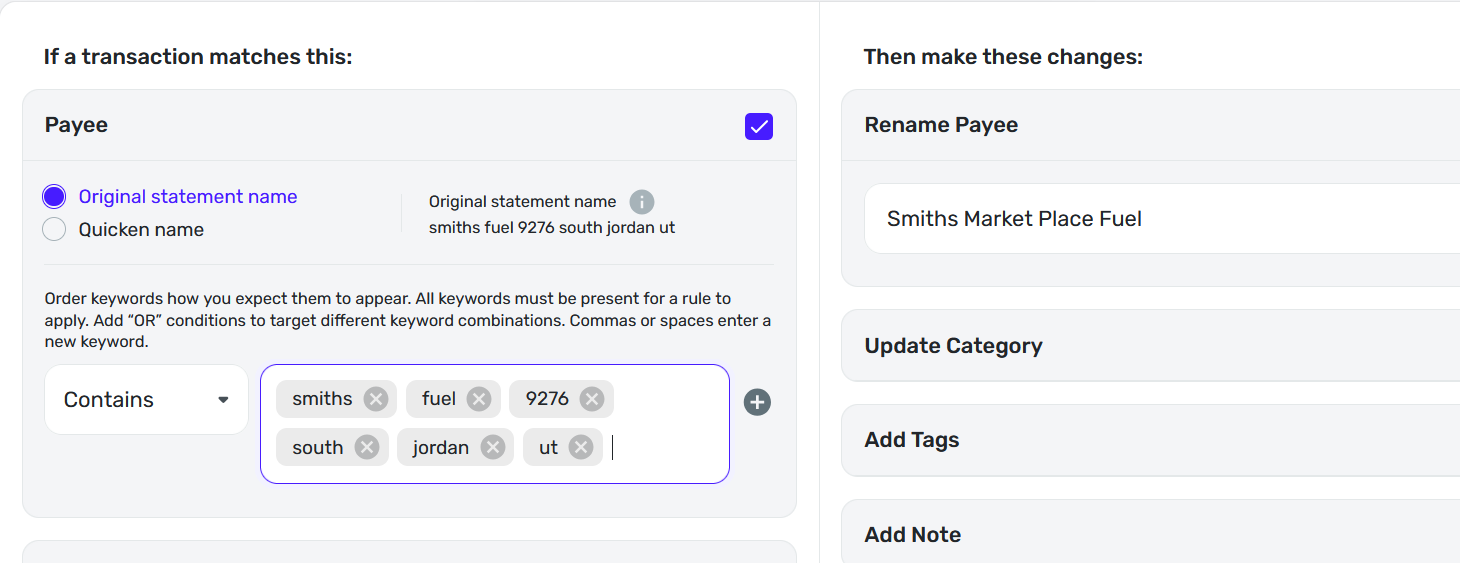Screen dimensions: 1460x563
Task: Click info icon beside Original statement name
Action: (642, 202)
